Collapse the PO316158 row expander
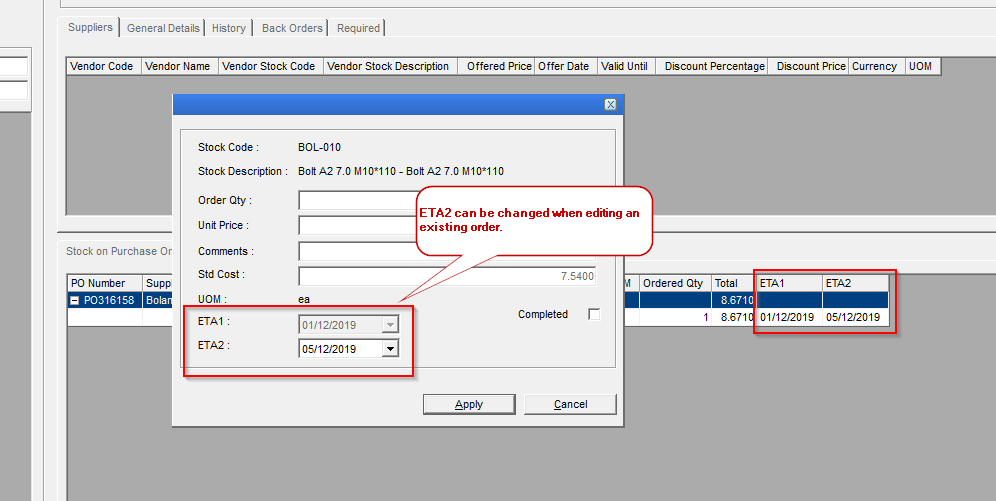996x501 pixels. tap(76, 300)
